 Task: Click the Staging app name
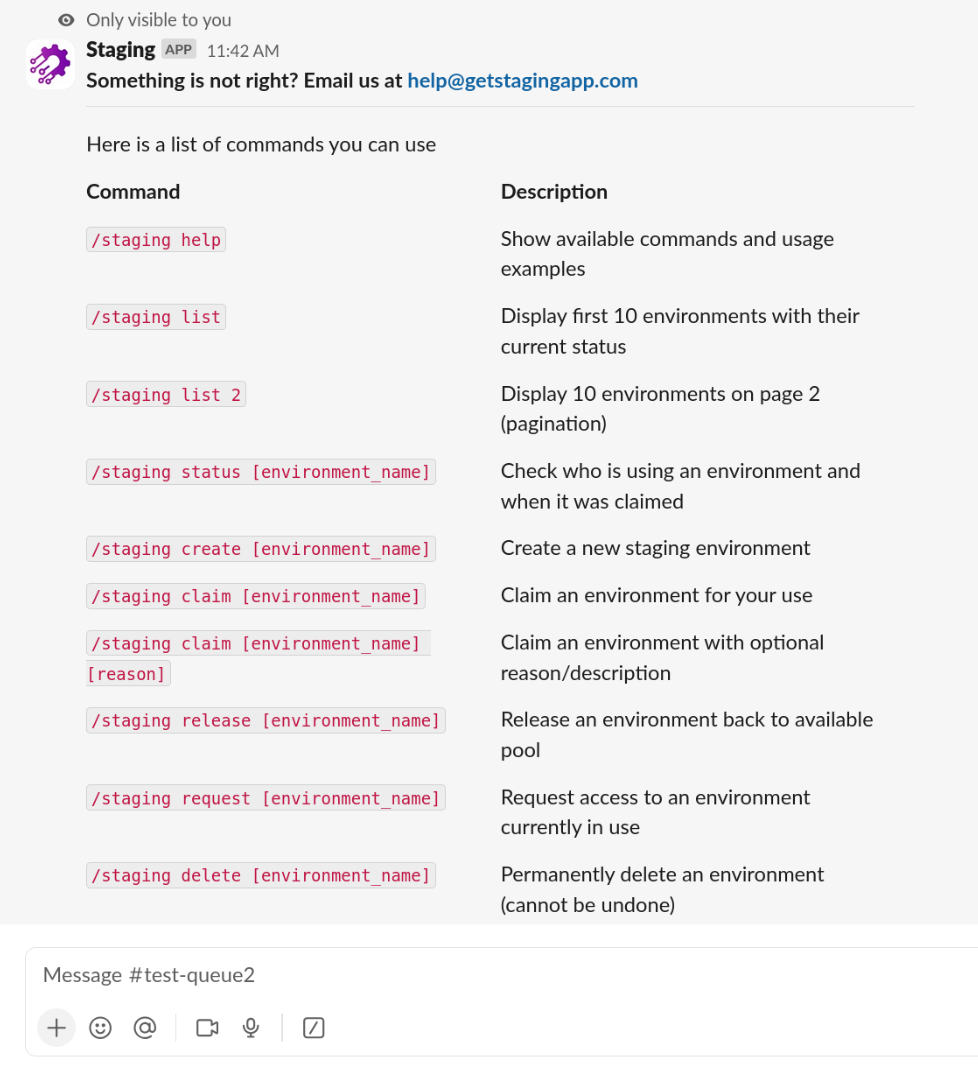click(x=120, y=50)
